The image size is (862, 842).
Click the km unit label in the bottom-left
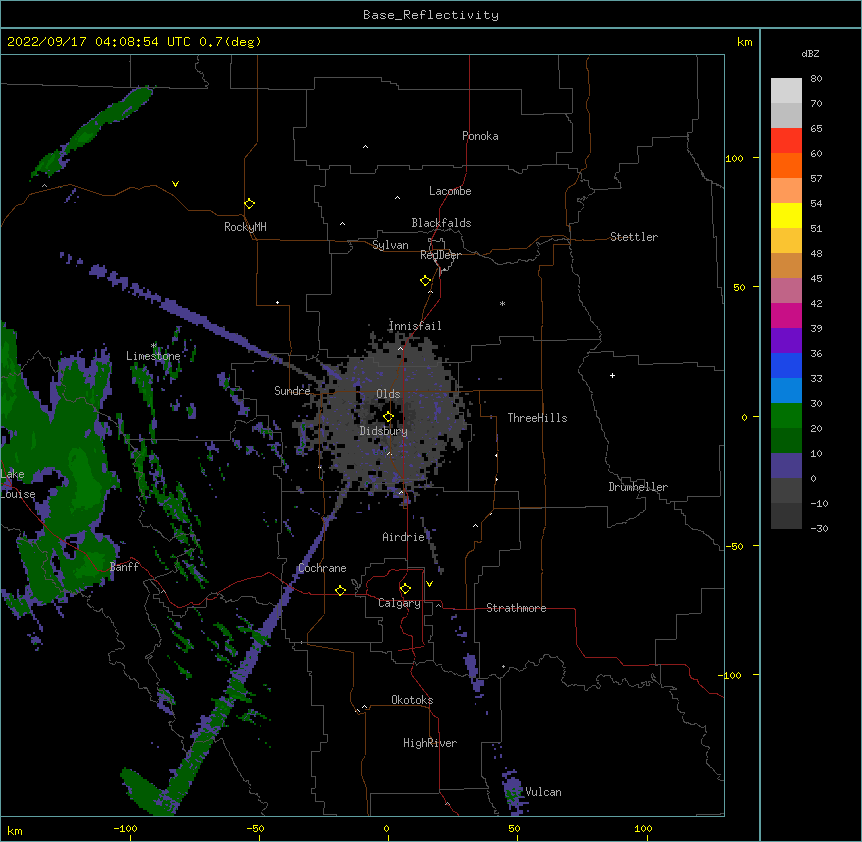[x=15, y=830]
